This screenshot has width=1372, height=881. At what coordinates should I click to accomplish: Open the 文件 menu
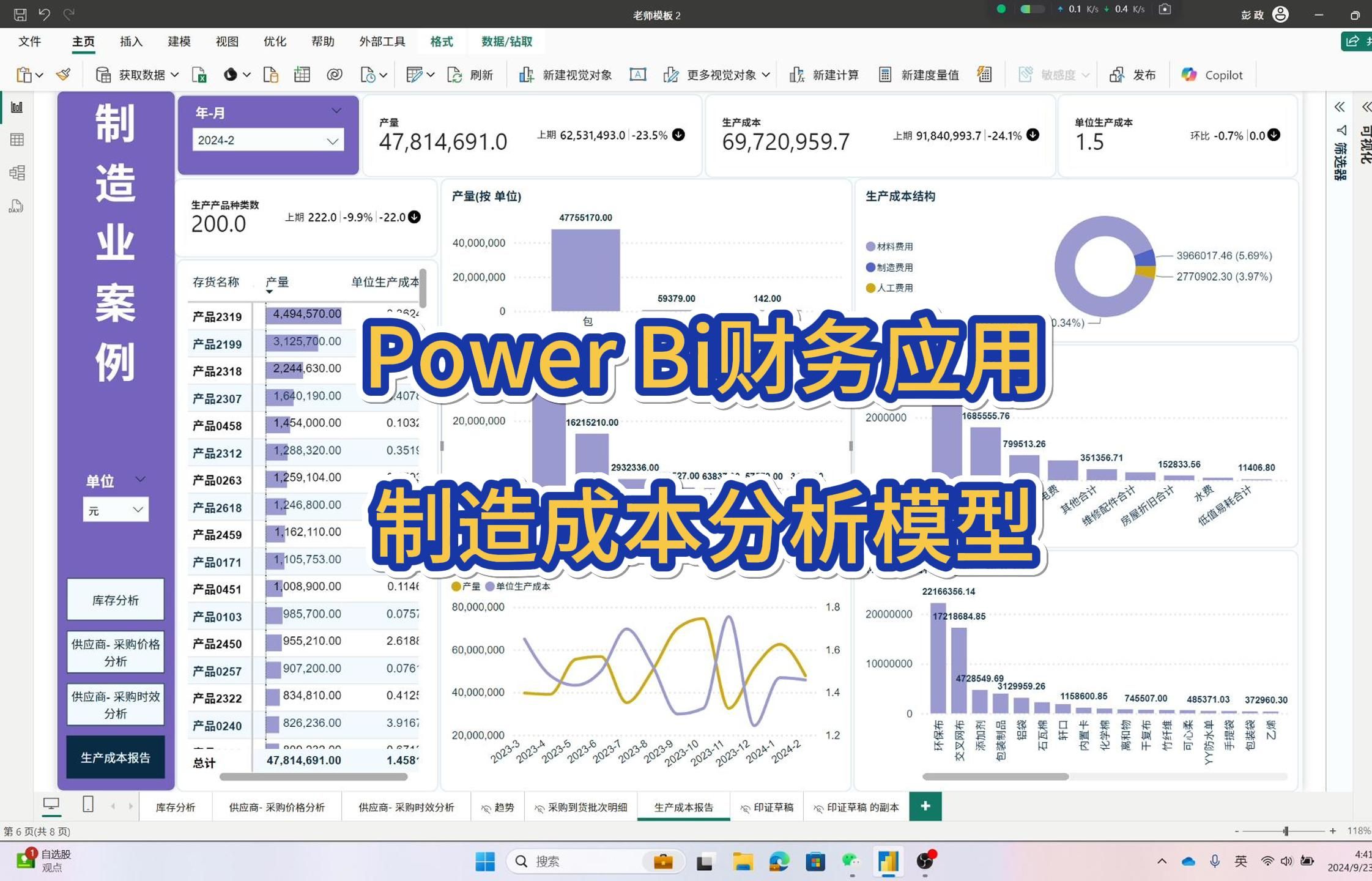click(30, 42)
